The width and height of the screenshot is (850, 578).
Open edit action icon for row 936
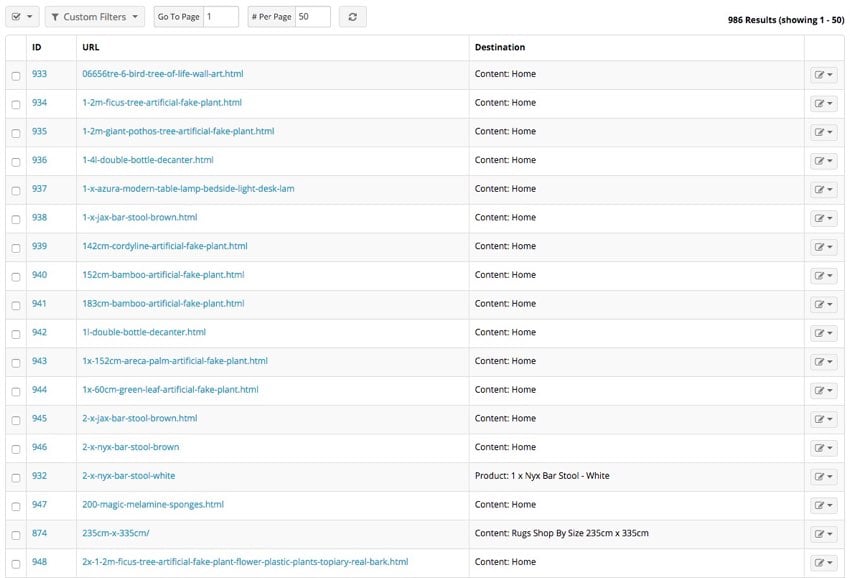click(x=823, y=161)
